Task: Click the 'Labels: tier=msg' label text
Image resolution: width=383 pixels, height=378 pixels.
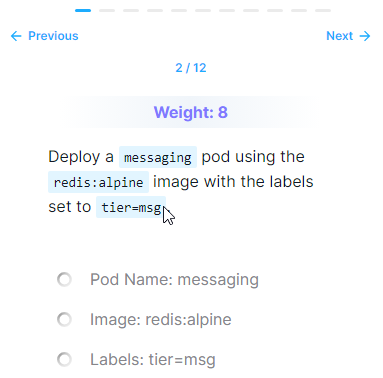Action: [x=153, y=360]
